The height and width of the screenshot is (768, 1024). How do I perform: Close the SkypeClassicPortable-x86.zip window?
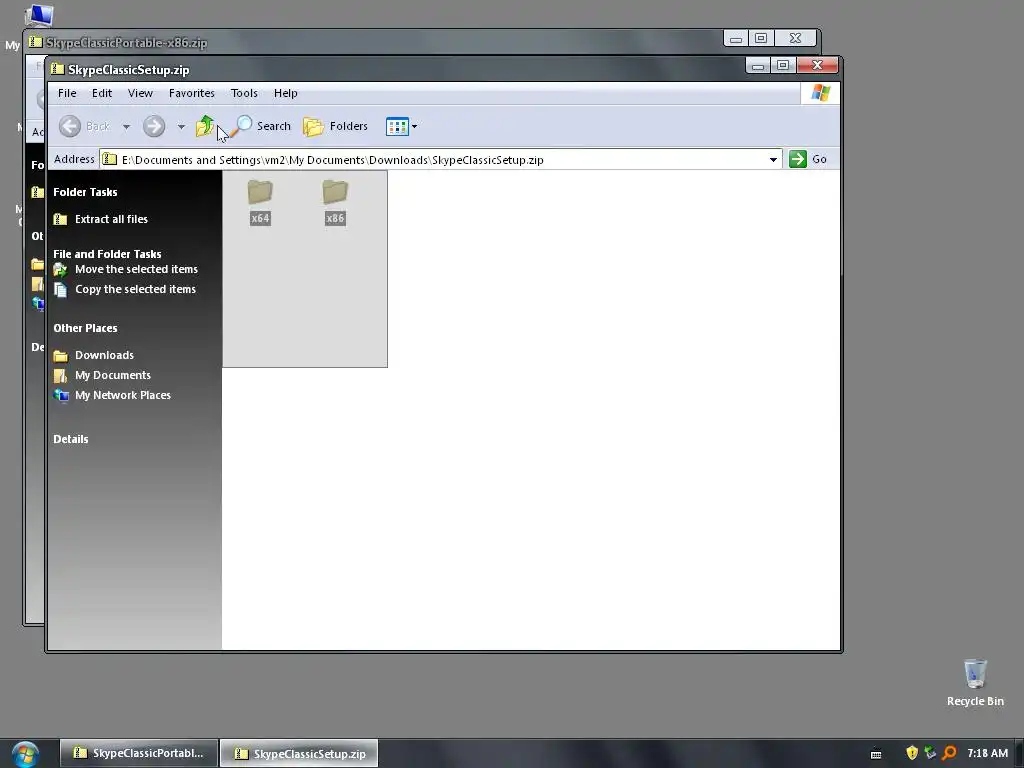coord(795,39)
